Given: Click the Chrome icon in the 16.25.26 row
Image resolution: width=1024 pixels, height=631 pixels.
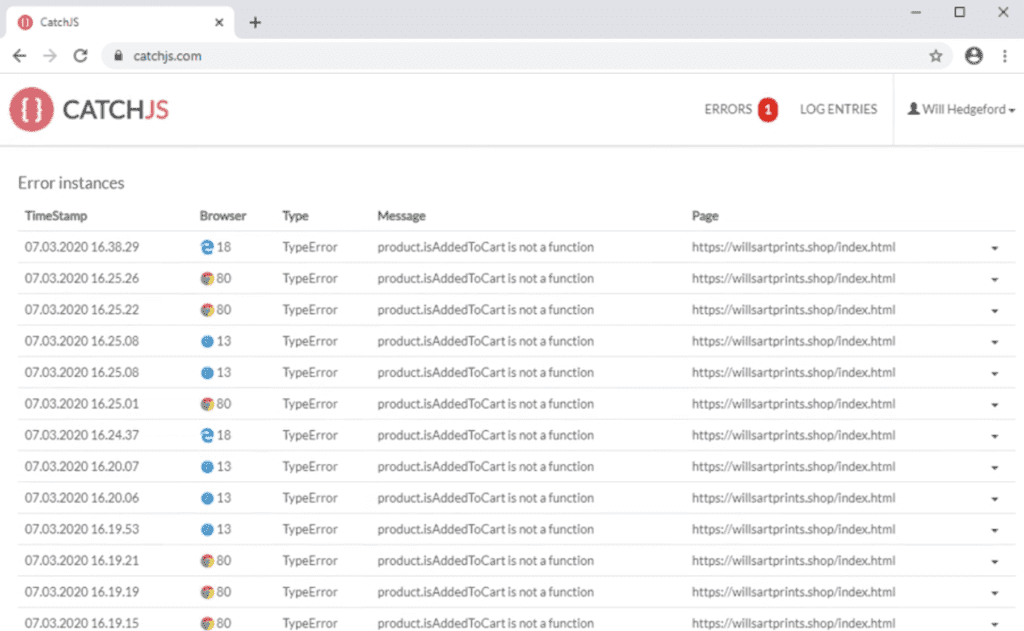Looking at the screenshot, I should (207, 278).
